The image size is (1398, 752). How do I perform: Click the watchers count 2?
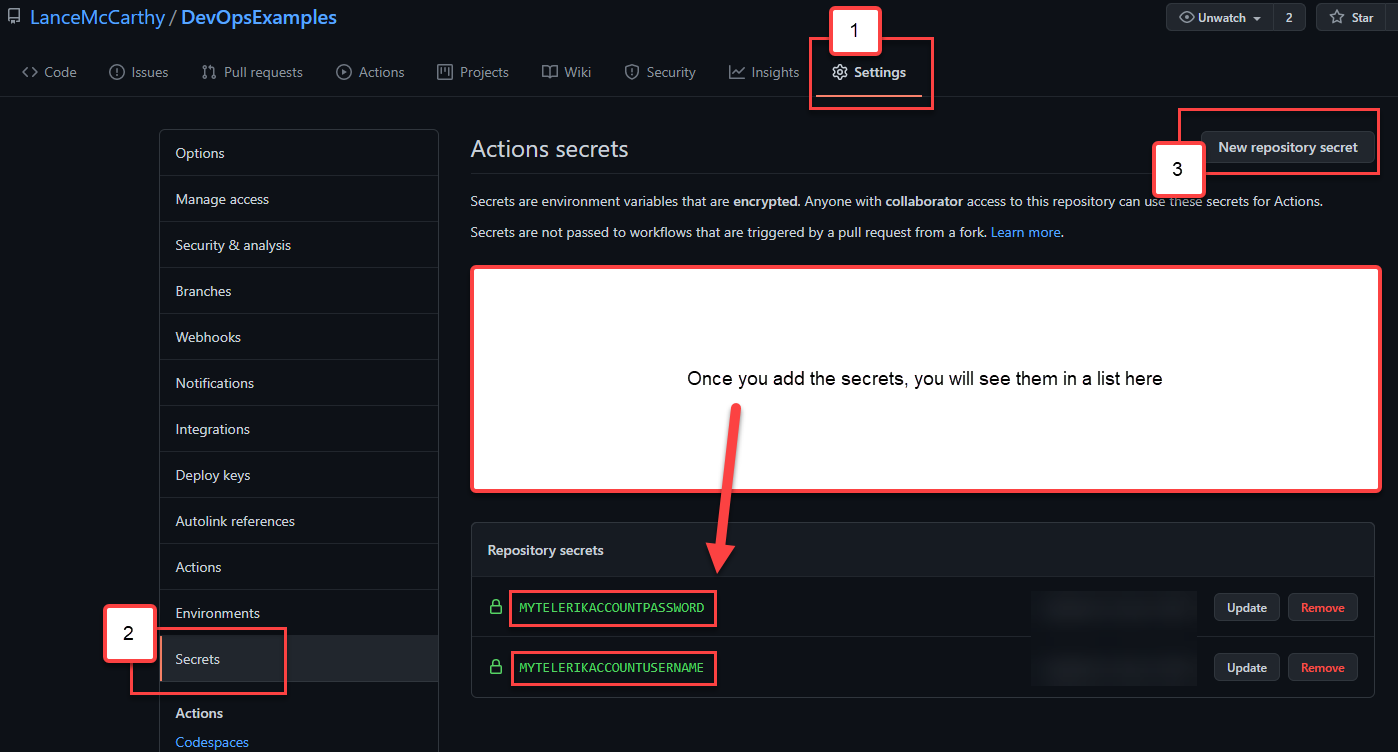click(x=1289, y=17)
